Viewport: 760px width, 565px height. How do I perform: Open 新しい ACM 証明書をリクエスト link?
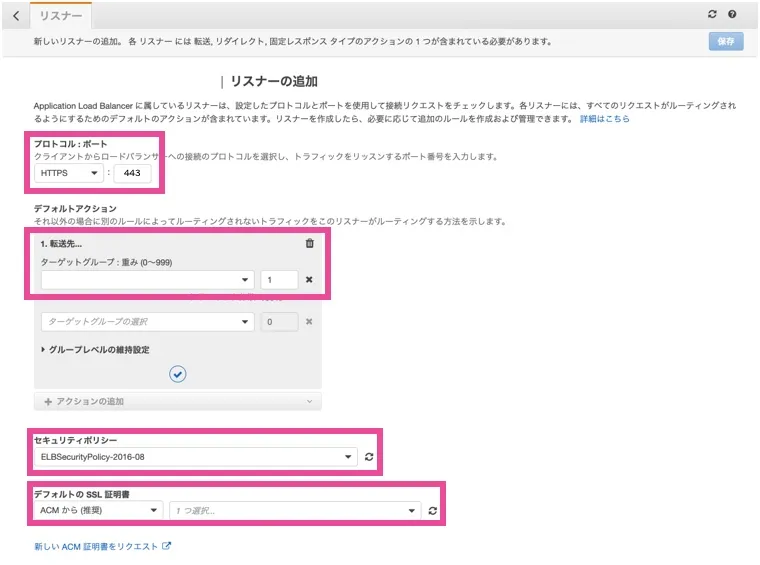(102, 546)
